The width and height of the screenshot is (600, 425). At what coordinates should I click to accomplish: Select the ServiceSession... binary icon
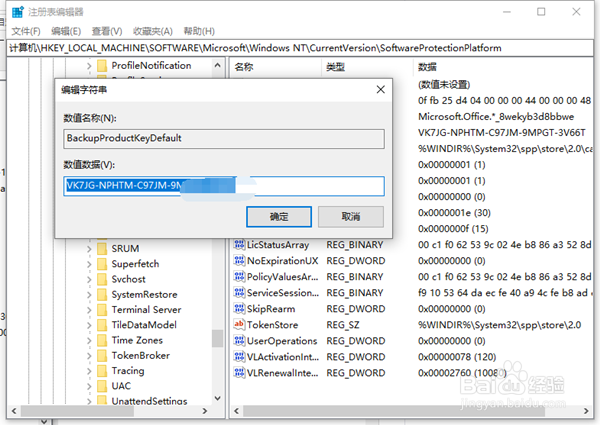pyautogui.click(x=239, y=293)
